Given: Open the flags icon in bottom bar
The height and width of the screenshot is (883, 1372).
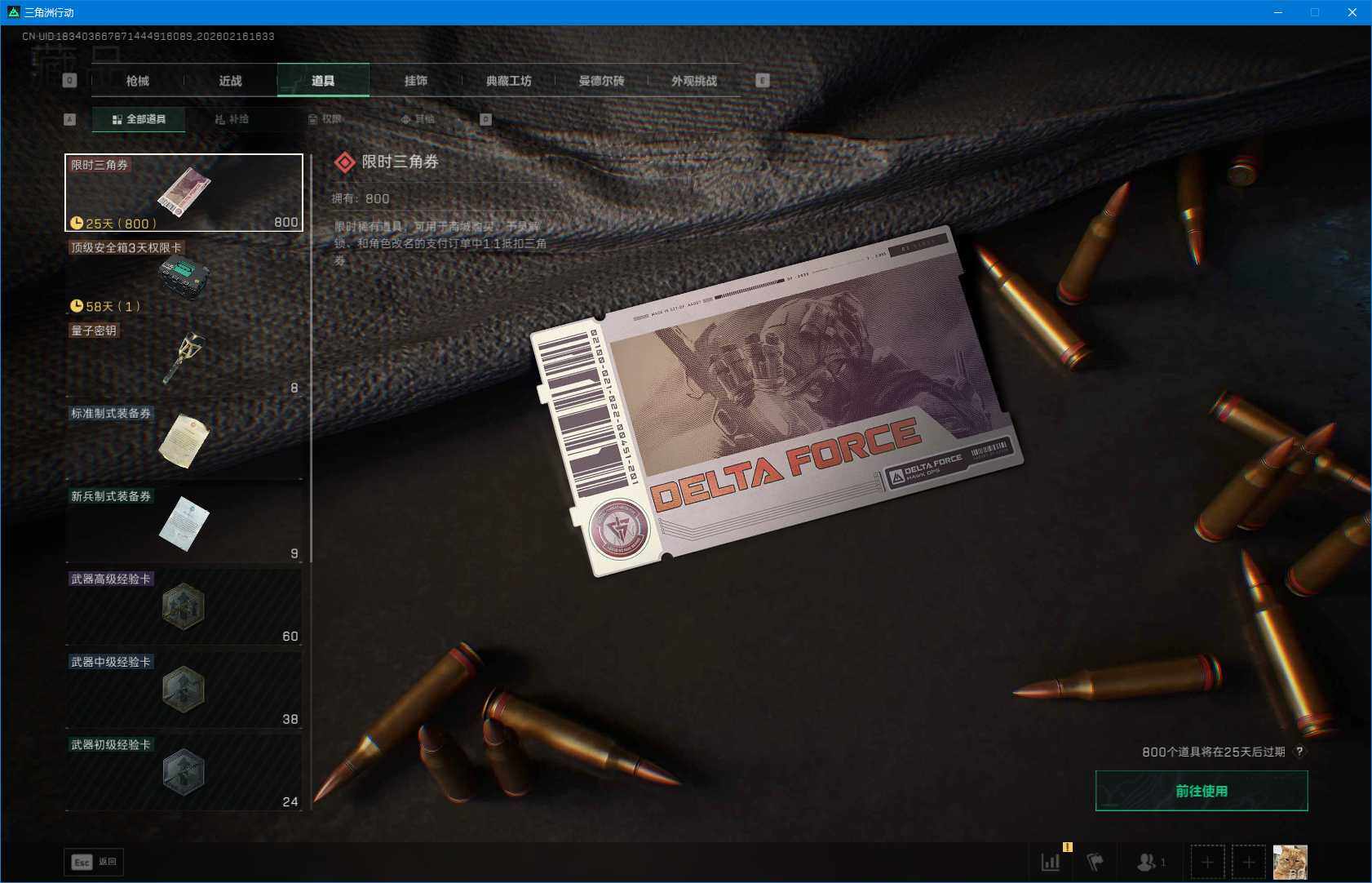Looking at the screenshot, I should click(1095, 862).
